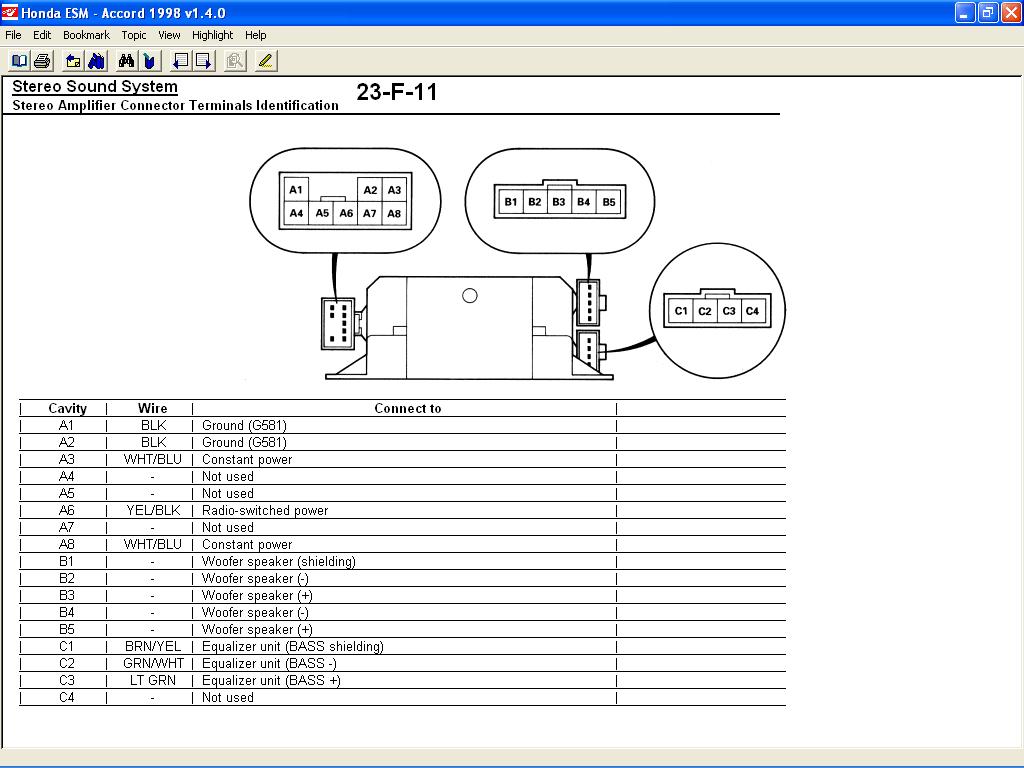This screenshot has width=1024, height=768.
Task: Open the File menu
Action: pos(13,35)
